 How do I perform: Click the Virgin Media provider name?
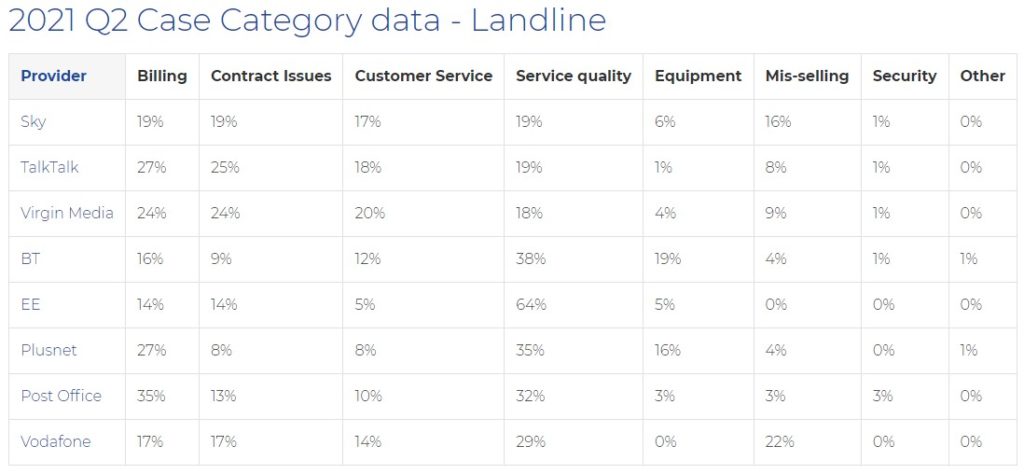[67, 213]
